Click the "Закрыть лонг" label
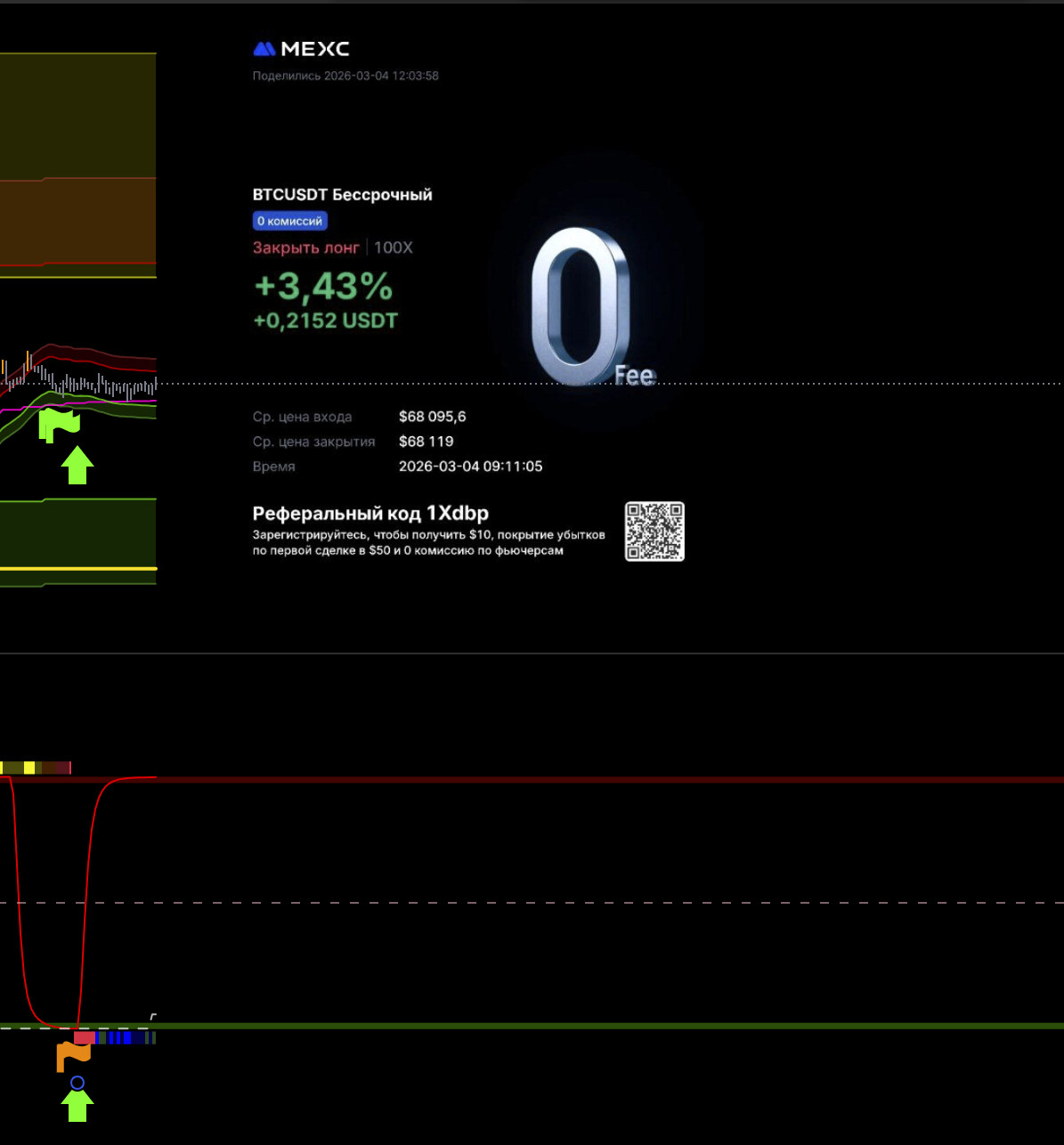1064x1145 pixels. click(305, 248)
